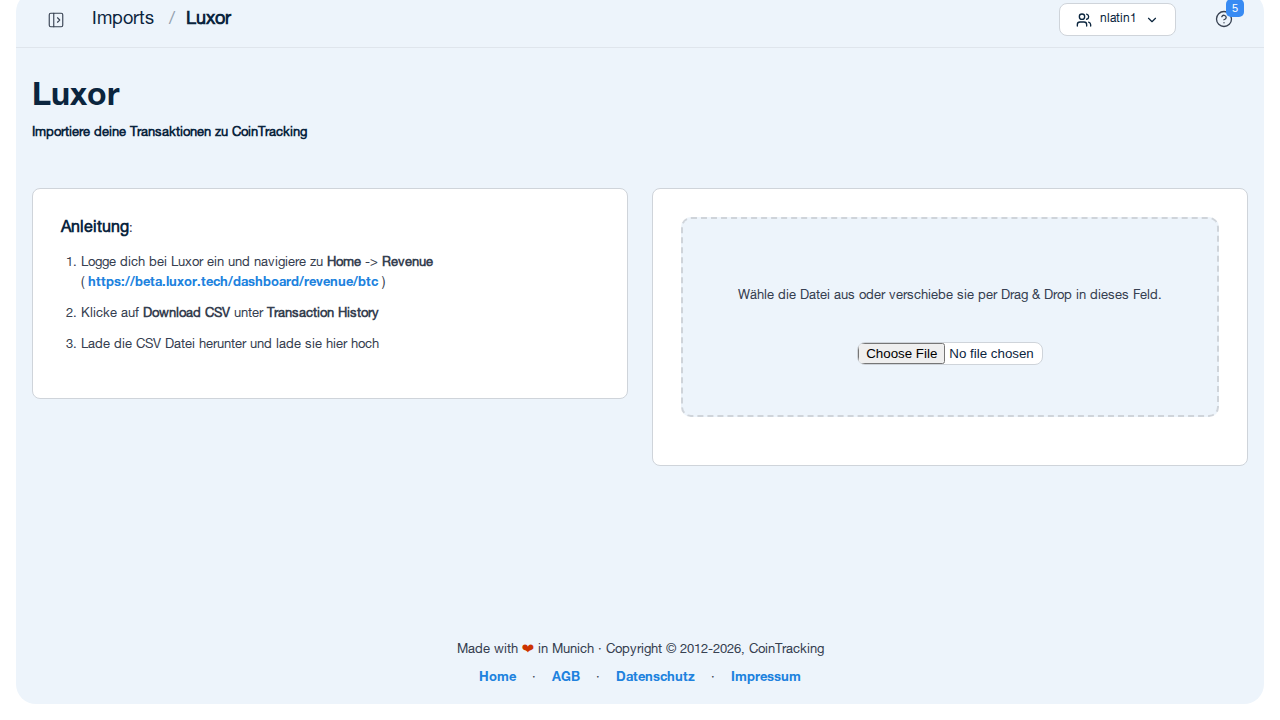Viewport: 1280px width, 720px height.
Task: Click the 'No file chosen' text
Action: [x=991, y=354]
